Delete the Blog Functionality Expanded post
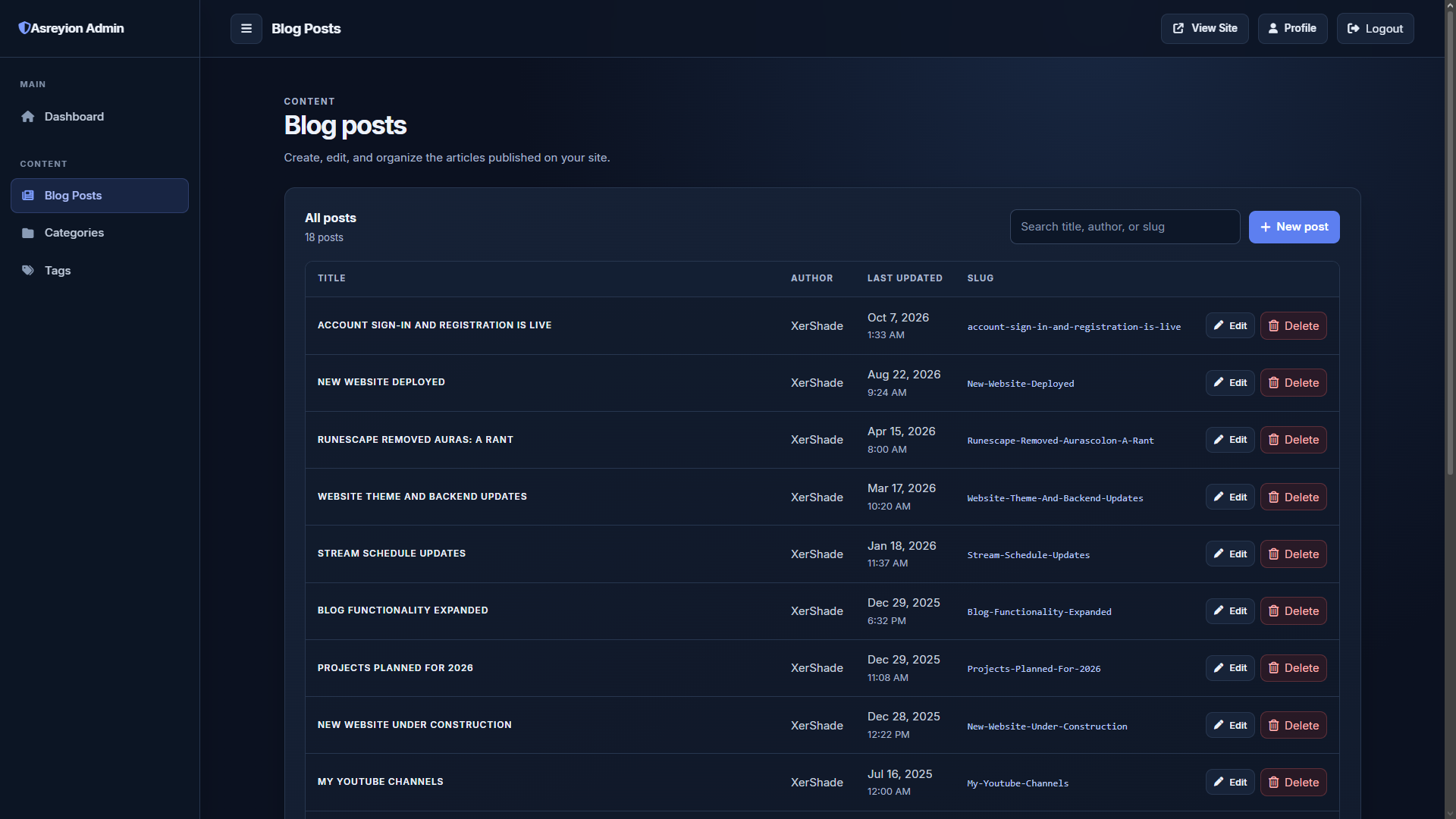Image resolution: width=1456 pixels, height=819 pixels. (1293, 611)
